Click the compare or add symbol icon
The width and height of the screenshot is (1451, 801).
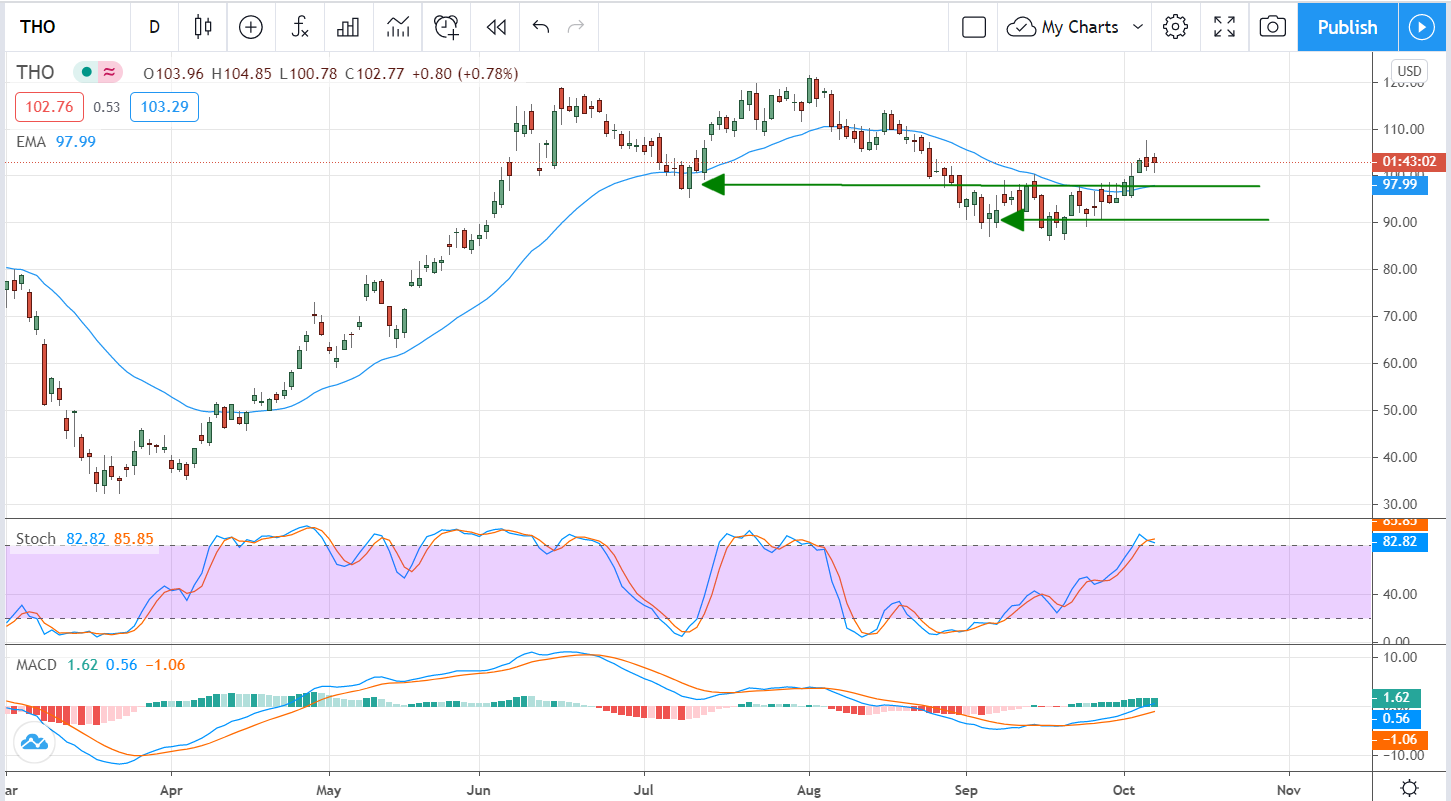[251, 27]
